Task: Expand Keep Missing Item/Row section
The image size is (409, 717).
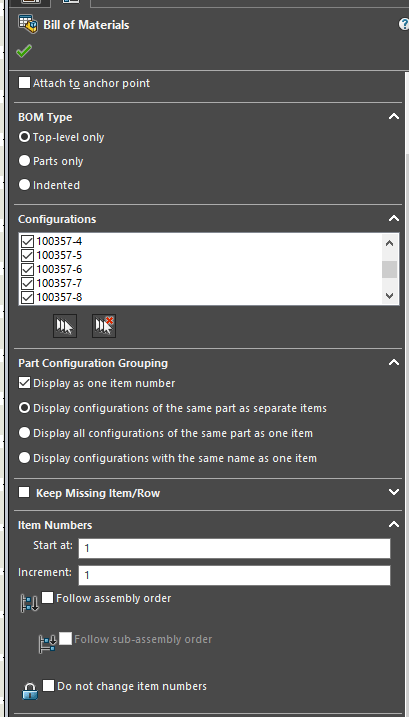Action: [394, 492]
